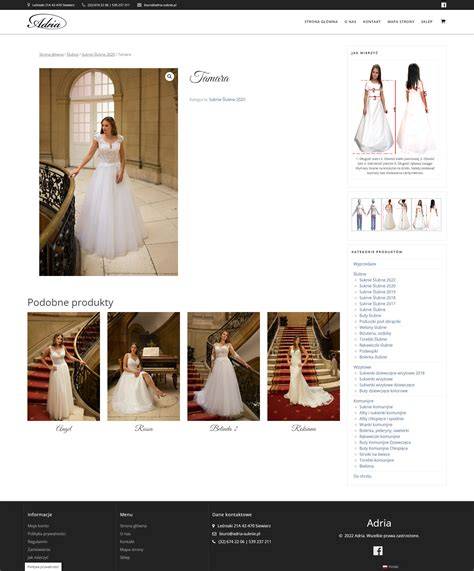
Task: Open Polityka prywatności footer link
Action: pyautogui.click(x=47, y=533)
